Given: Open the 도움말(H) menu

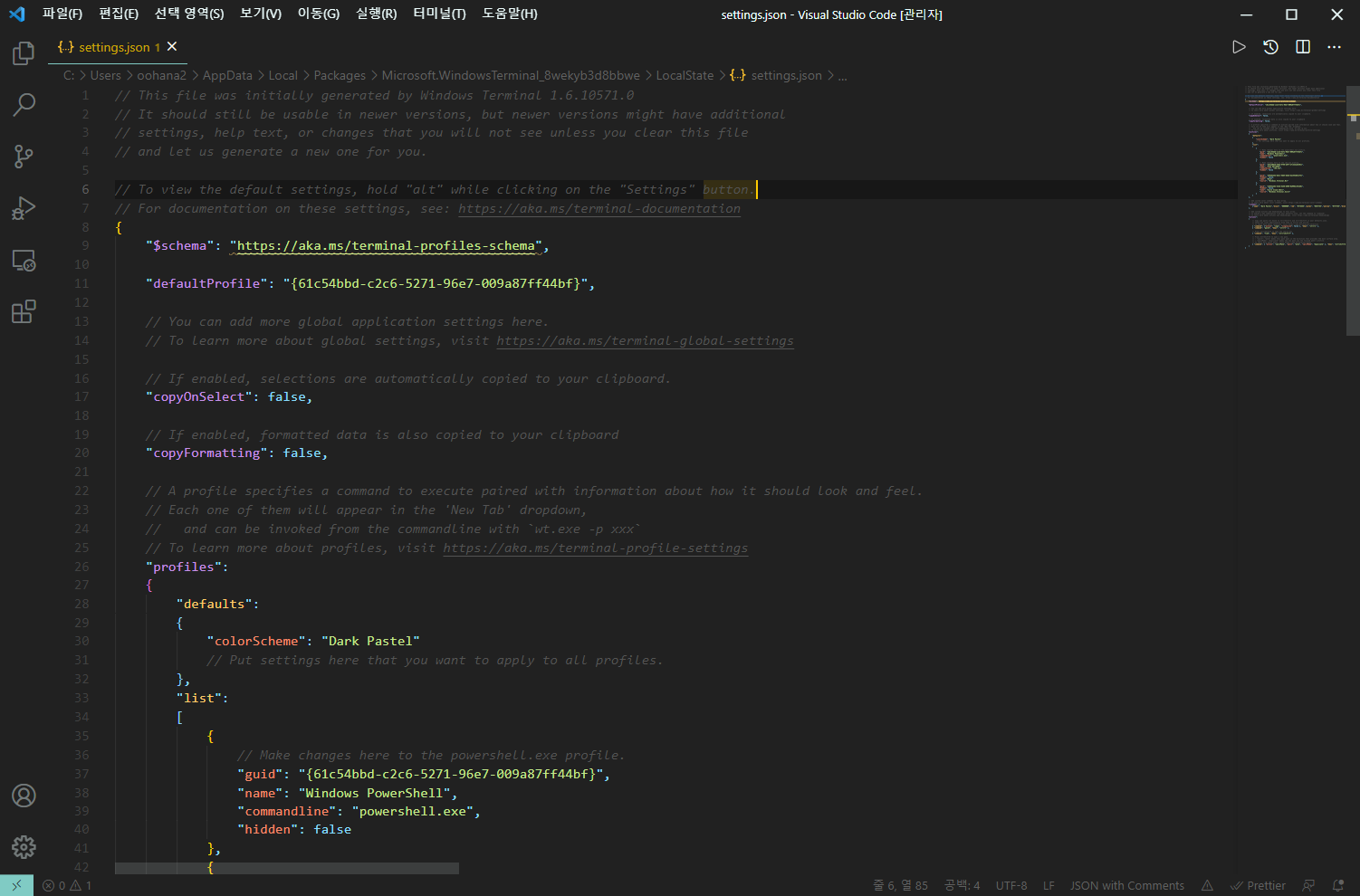Looking at the screenshot, I should click(x=510, y=14).
